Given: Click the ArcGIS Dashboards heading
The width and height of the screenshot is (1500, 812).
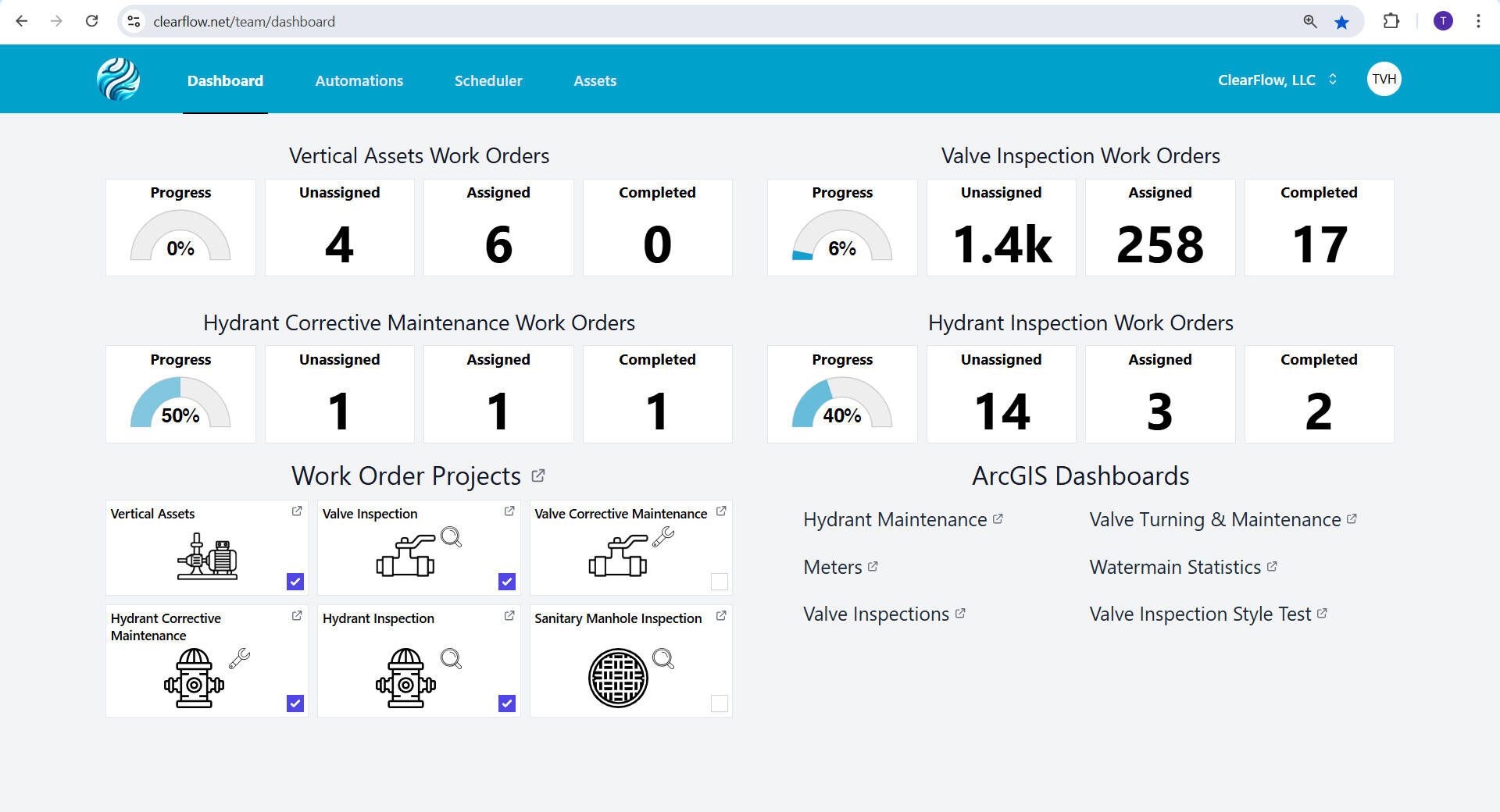Looking at the screenshot, I should (1080, 475).
